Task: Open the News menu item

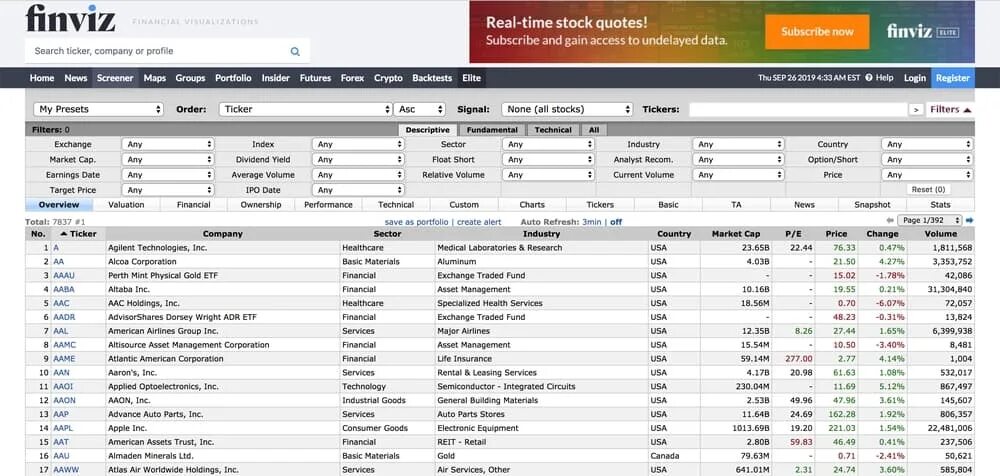Action: pyautogui.click(x=75, y=78)
